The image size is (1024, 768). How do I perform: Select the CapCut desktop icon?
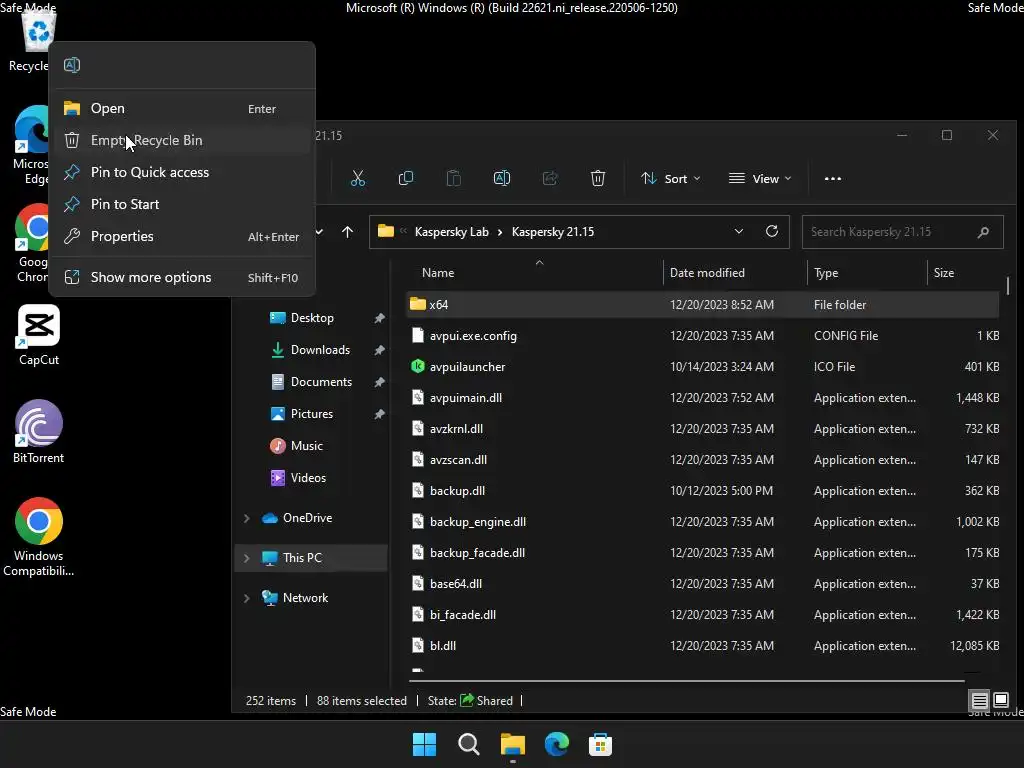pos(39,336)
